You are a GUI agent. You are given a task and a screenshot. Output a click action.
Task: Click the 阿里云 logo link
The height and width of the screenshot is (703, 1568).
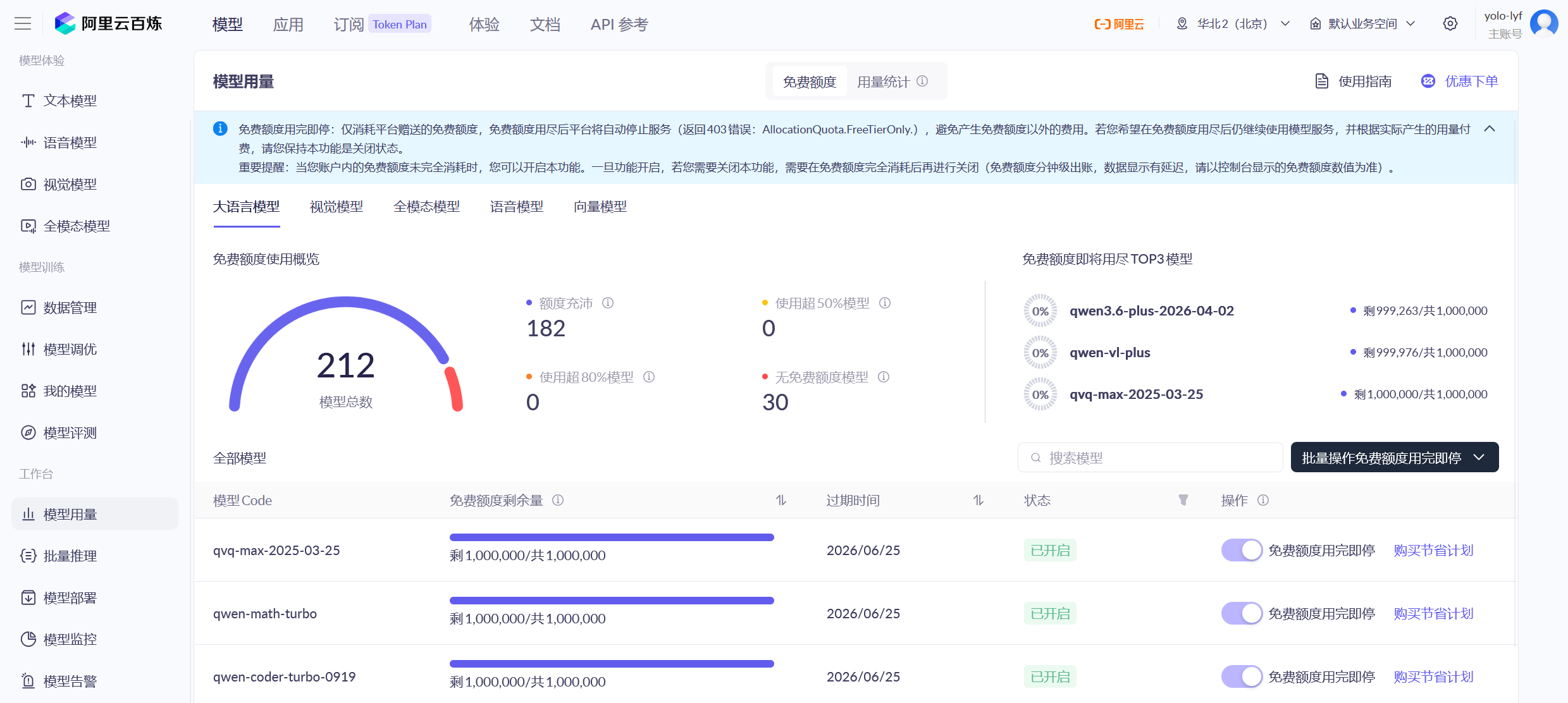coord(1119,24)
